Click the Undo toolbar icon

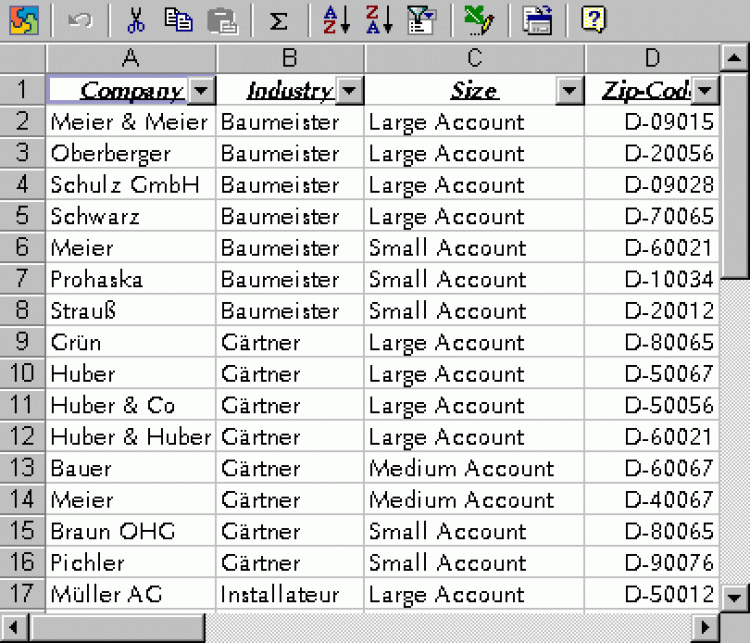pyautogui.click(x=81, y=20)
